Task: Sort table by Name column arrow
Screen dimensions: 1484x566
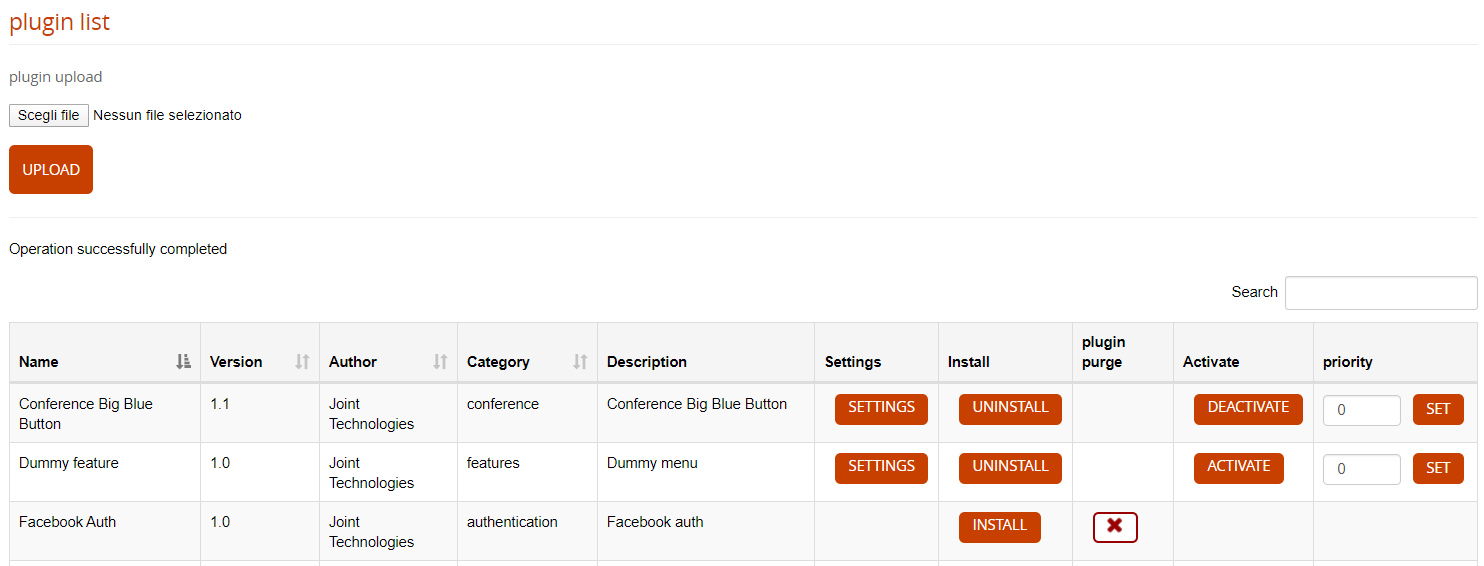Action: pos(183,362)
